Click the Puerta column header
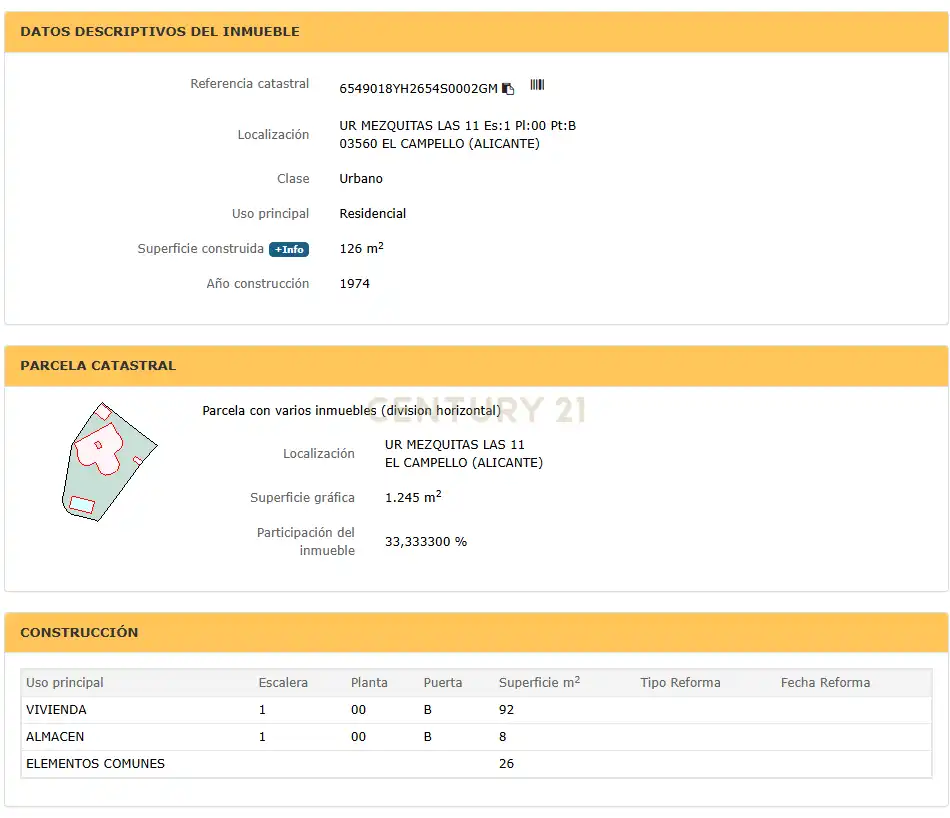950x818 pixels. [443, 683]
